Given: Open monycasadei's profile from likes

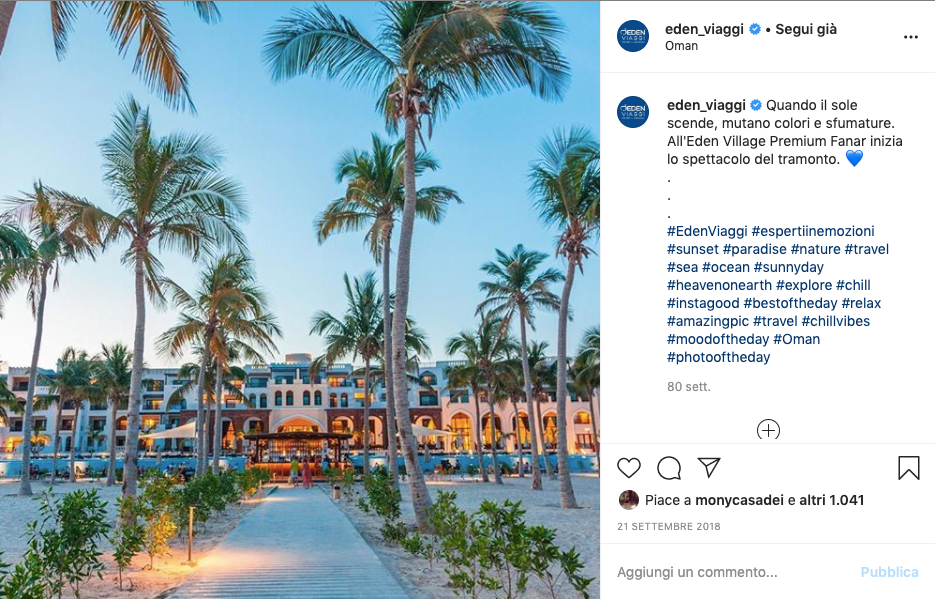Looking at the screenshot, I should coord(739,500).
